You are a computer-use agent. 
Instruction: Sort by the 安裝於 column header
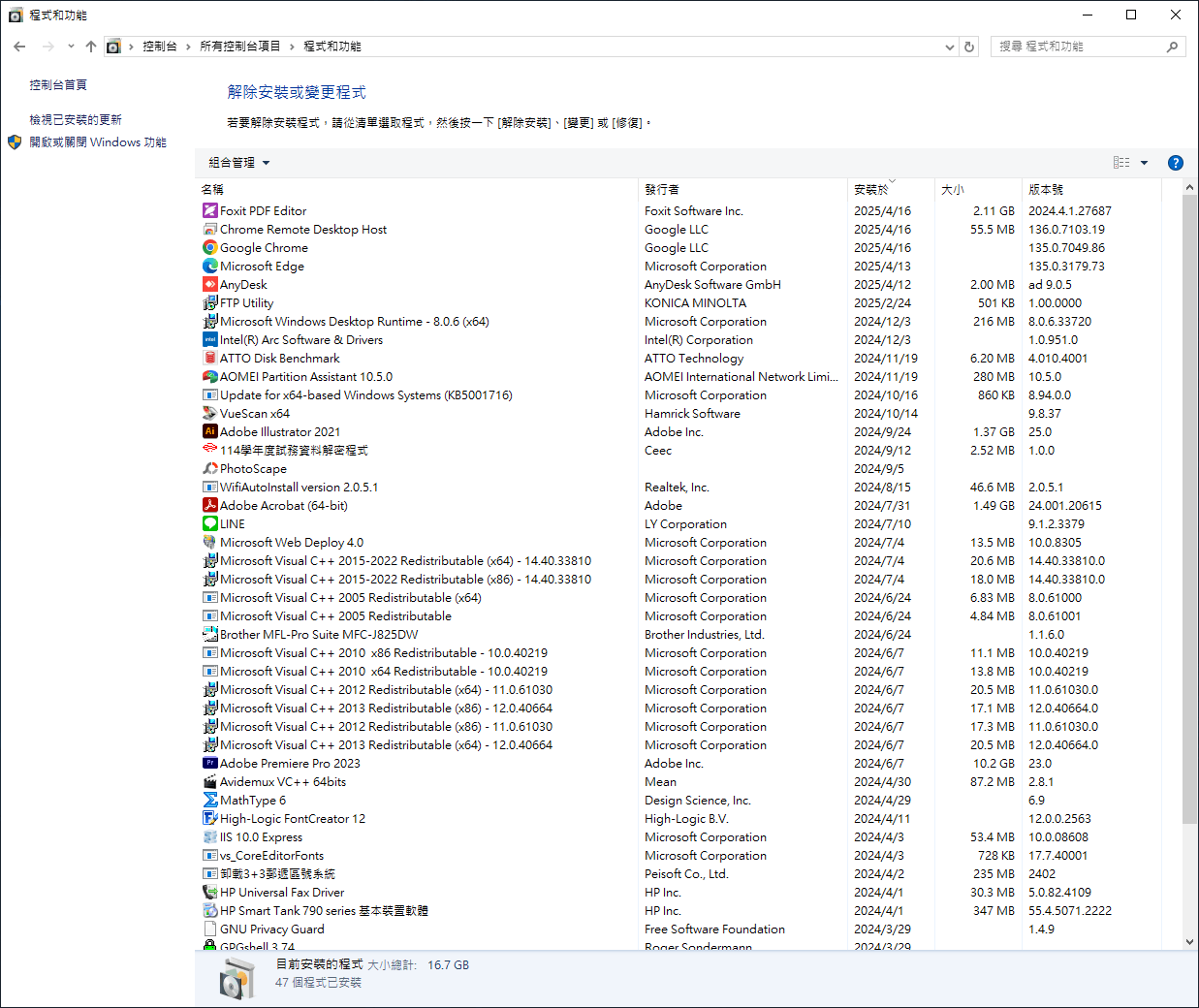(x=892, y=189)
